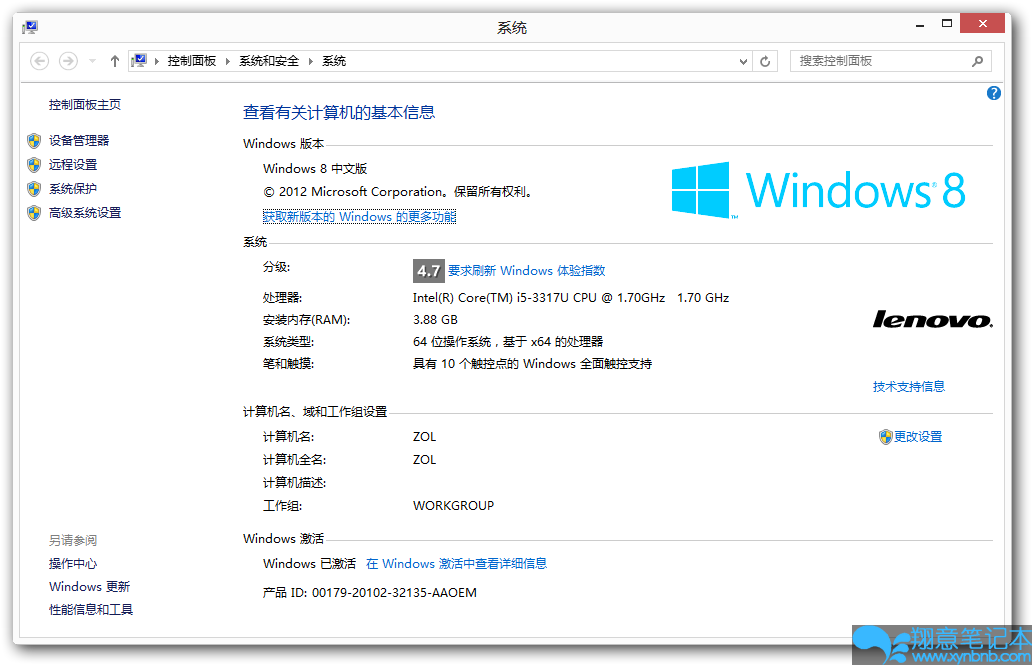Viewport: 1032px width, 665px height.
Task: Click the back navigation arrow
Action: [39, 61]
